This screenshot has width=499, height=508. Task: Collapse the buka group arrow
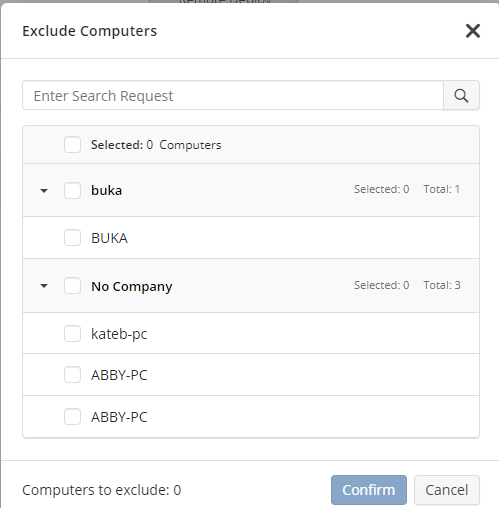44,191
